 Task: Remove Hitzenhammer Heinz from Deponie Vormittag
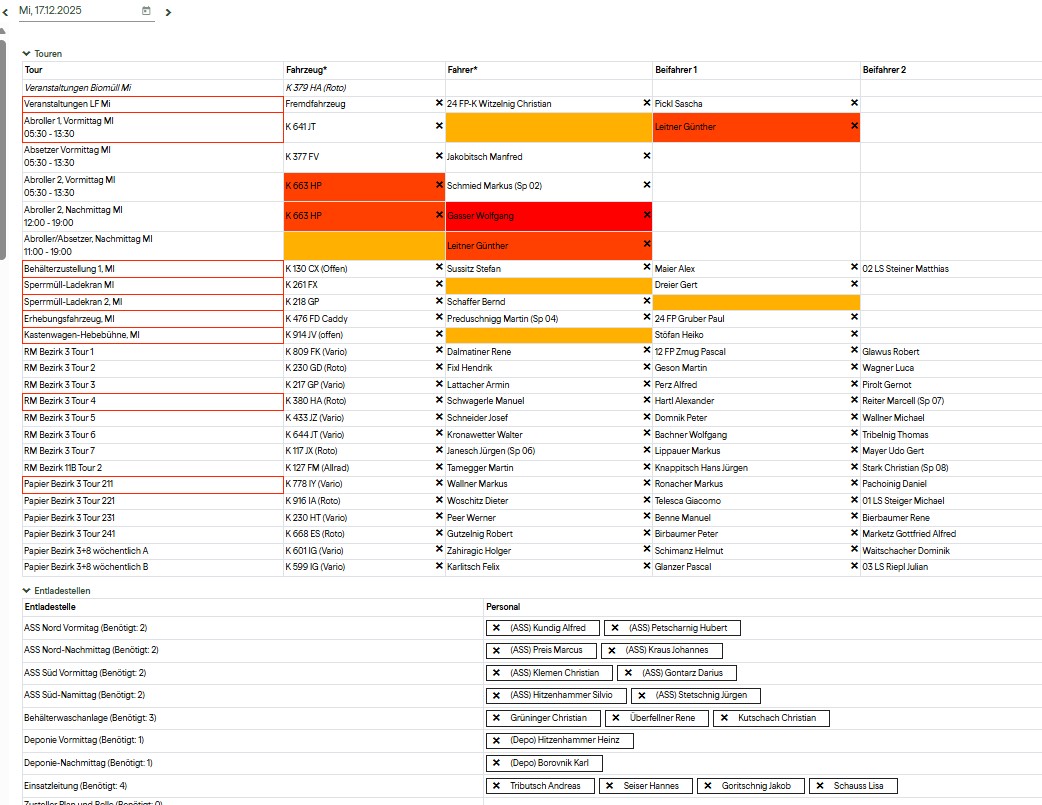click(496, 740)
